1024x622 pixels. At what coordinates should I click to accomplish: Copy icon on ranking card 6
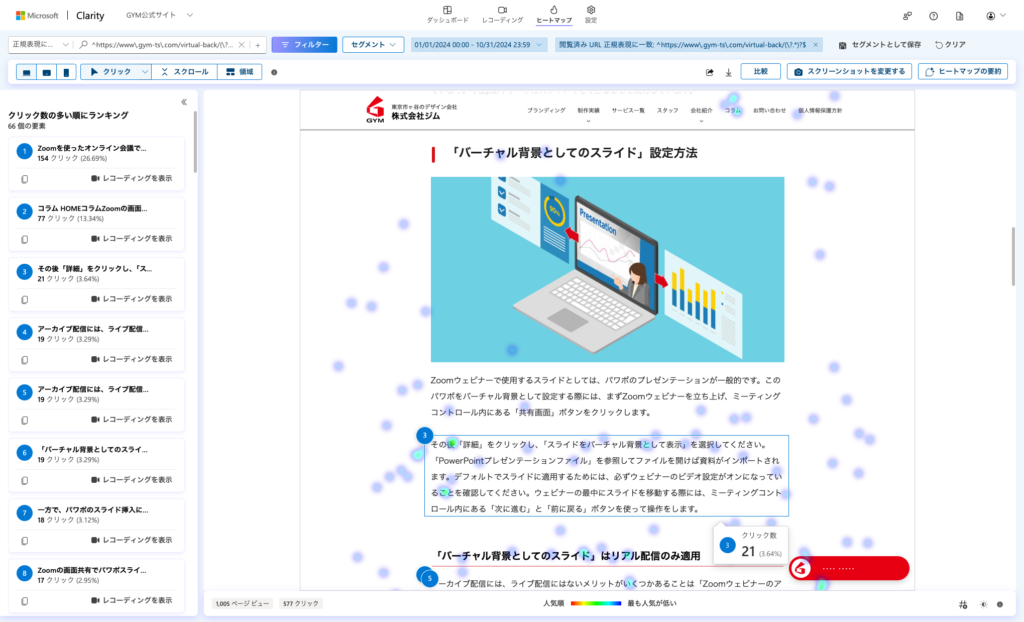pyautogui.click(x=24, y=480)
